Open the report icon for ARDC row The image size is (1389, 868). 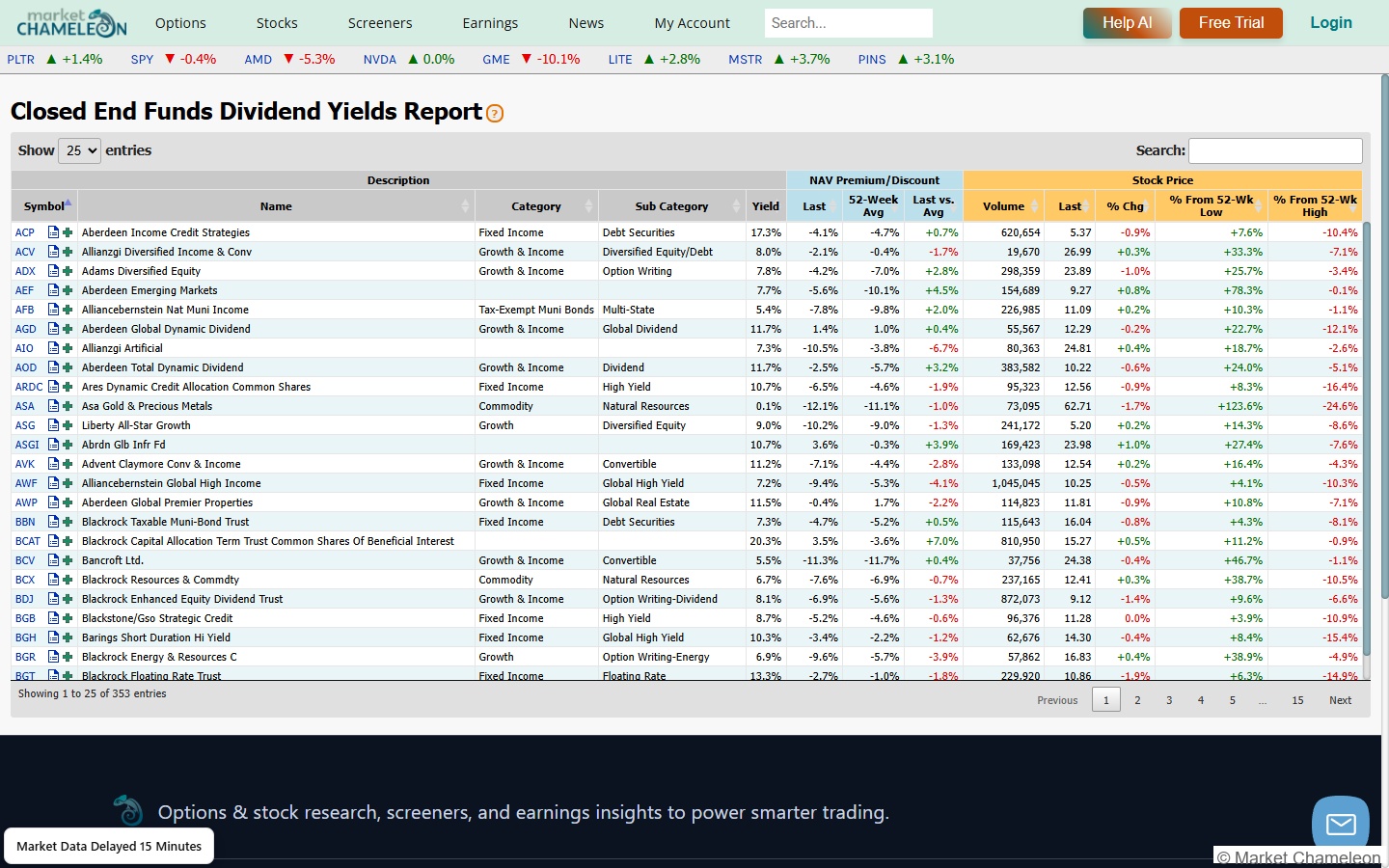pos(54,387)
